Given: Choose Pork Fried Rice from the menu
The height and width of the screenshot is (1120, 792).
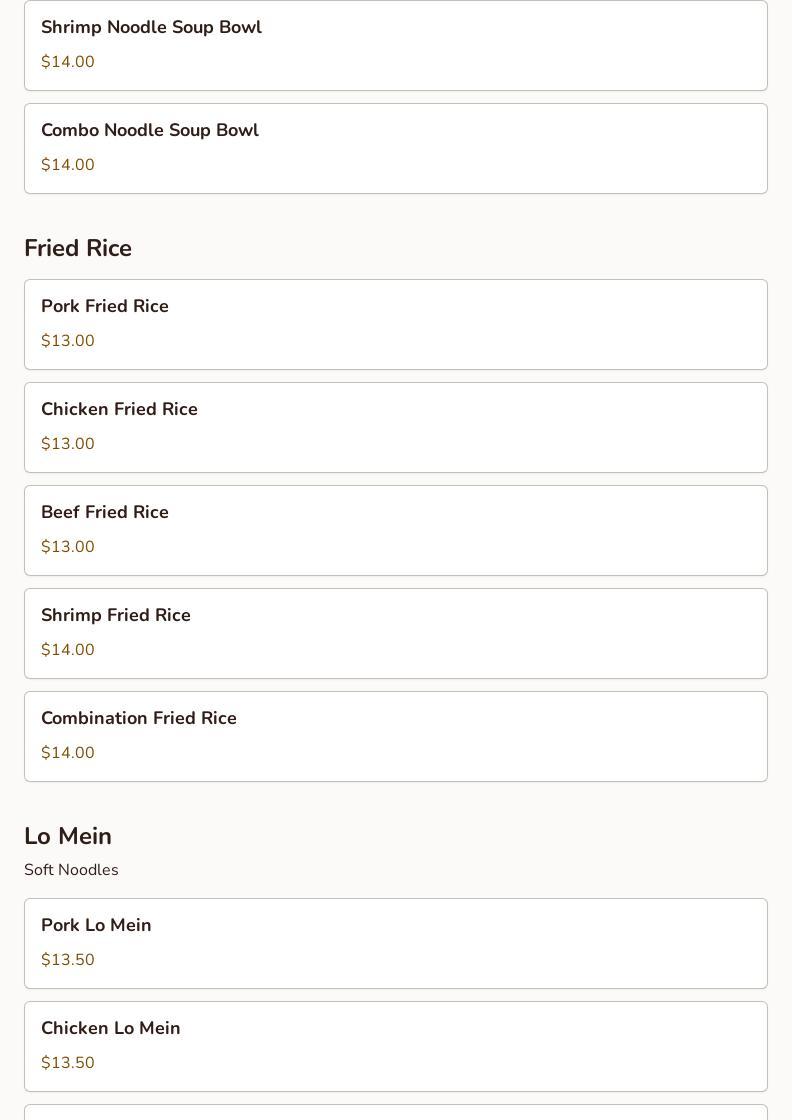Looking at the screenshot, I should coord(395,324).
